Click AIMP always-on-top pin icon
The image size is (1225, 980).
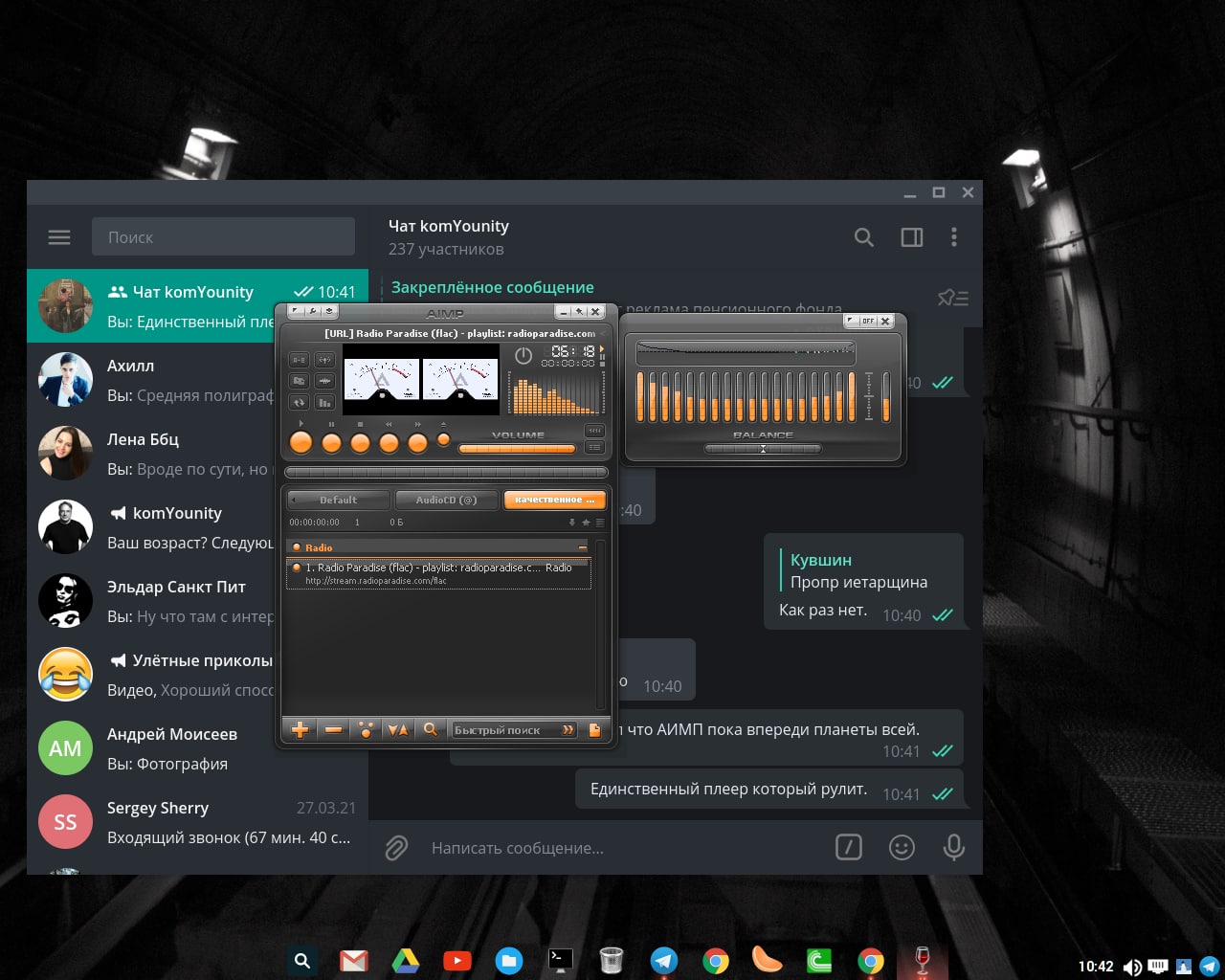pos(579,312)
